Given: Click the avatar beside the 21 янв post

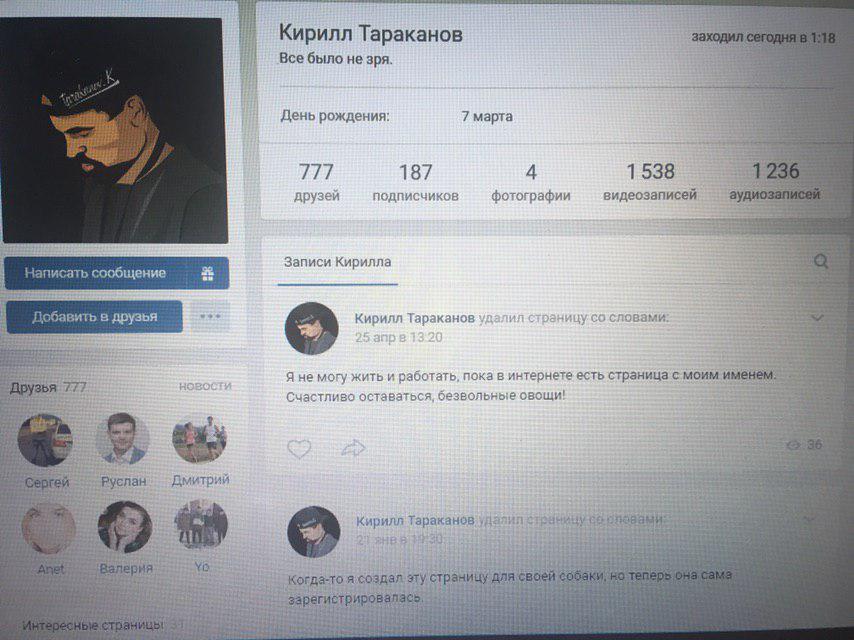Looking at the screenshot, I should coord(314,532).
